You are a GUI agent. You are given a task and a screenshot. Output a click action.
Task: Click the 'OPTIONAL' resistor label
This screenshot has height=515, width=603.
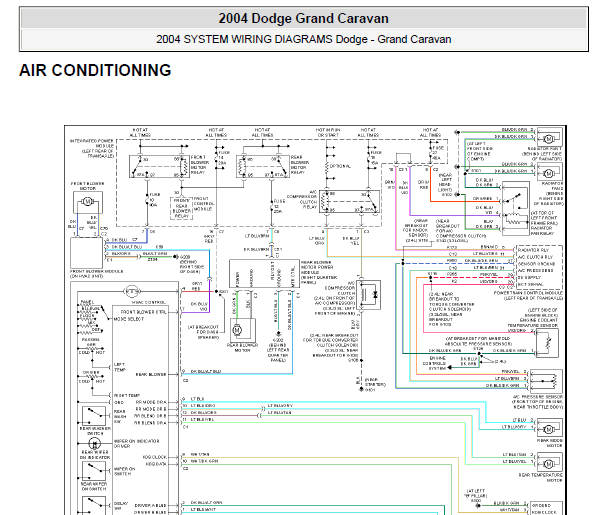tap(340, 166)
